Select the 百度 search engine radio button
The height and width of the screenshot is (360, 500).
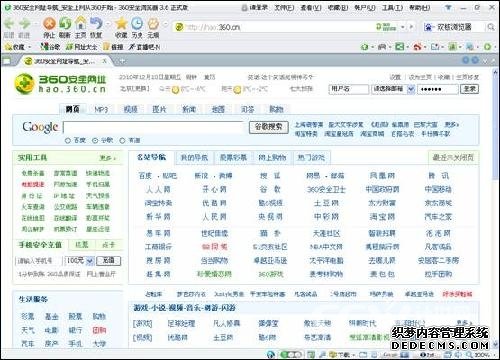[x=68, y=141]
